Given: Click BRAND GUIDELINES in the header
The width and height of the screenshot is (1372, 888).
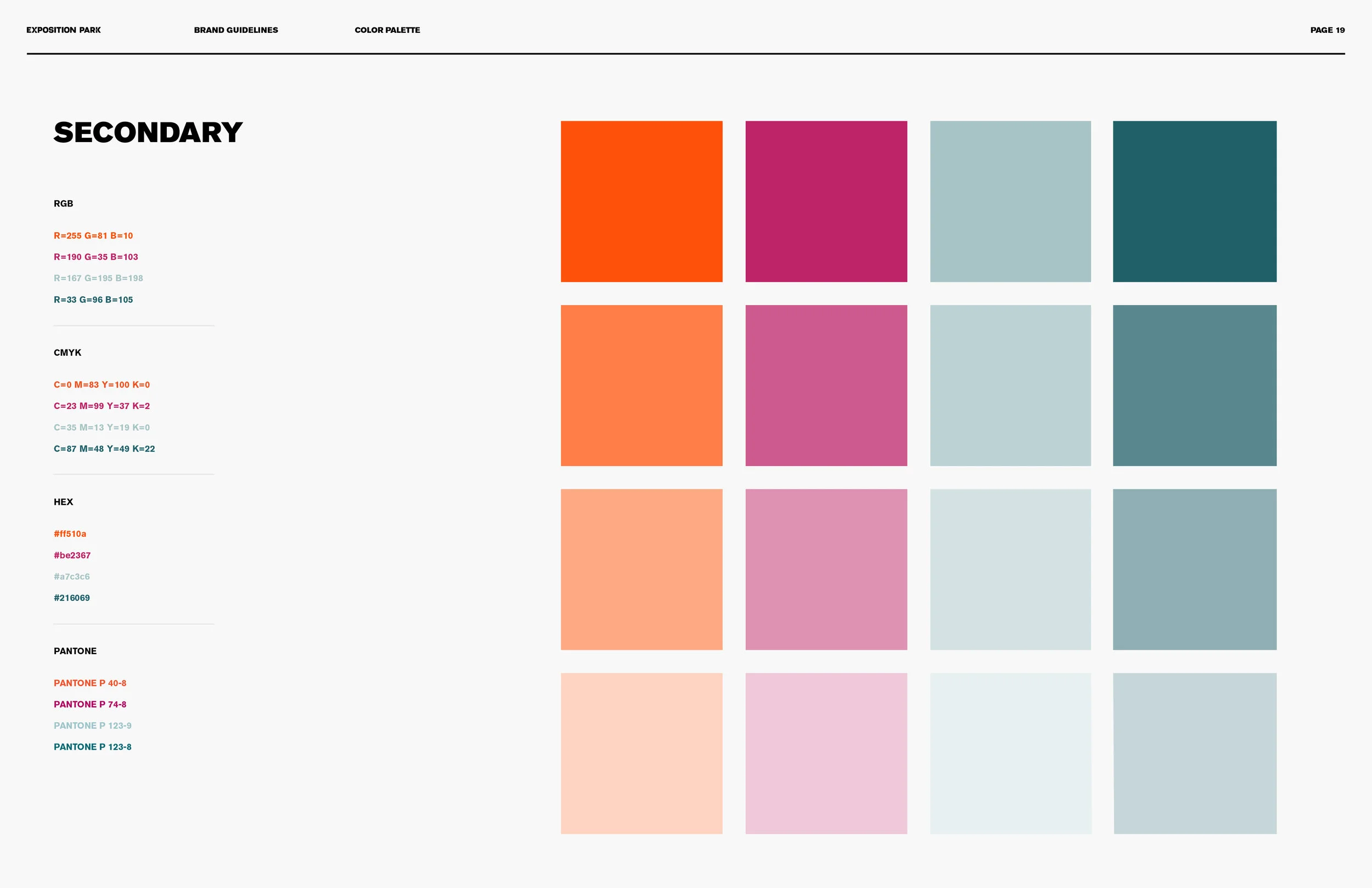Looking at the screenshot, I should click(x=236, y=30).
